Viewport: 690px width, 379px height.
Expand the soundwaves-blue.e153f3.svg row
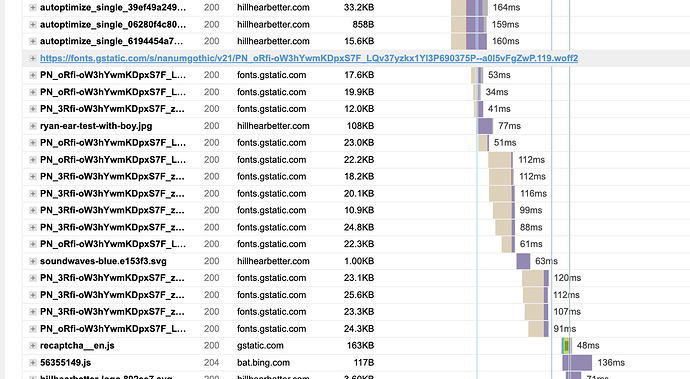[x=33, y=261]
